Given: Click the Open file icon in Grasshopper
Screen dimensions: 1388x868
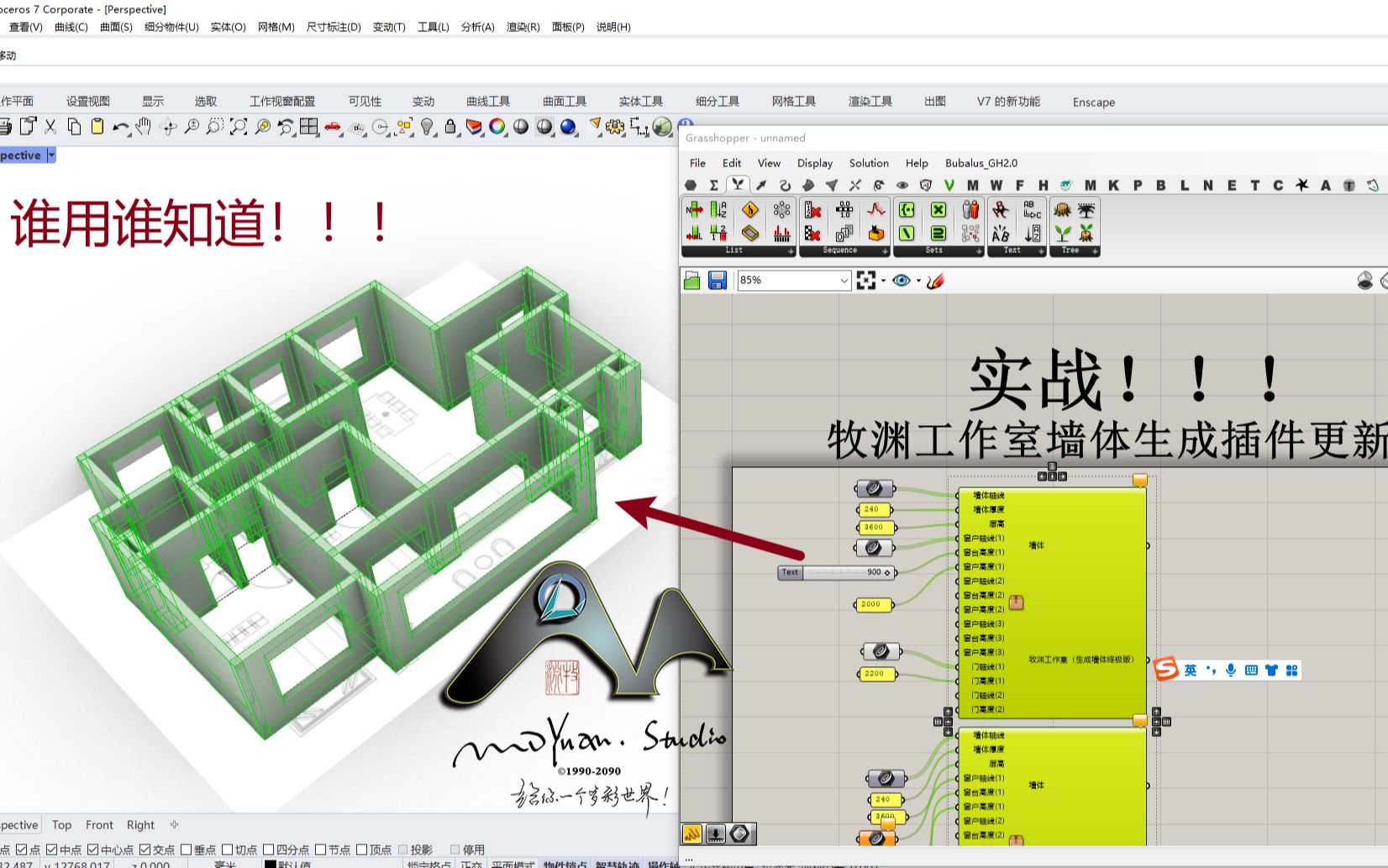Looking at the screenshot, I should coord(692,281).
